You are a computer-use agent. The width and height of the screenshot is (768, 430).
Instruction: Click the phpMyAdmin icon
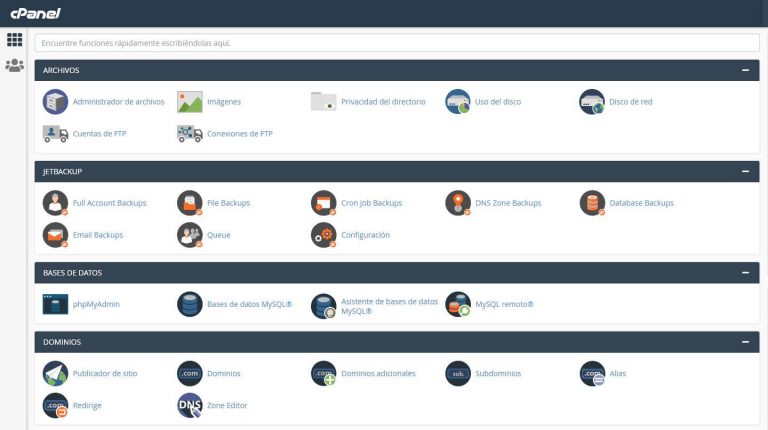(55, 304)
